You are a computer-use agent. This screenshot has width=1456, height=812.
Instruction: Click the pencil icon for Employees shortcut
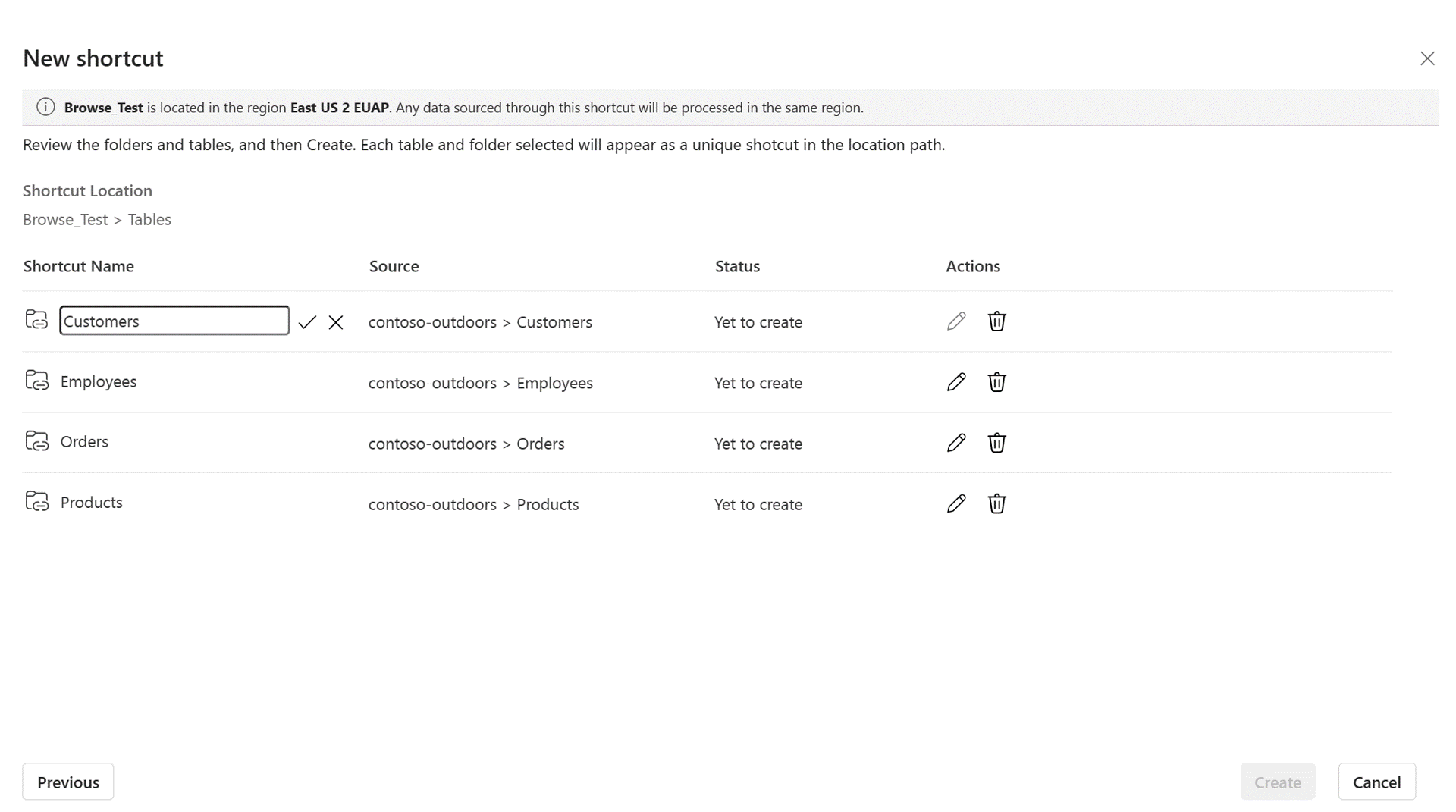click(x=956, y=382)
